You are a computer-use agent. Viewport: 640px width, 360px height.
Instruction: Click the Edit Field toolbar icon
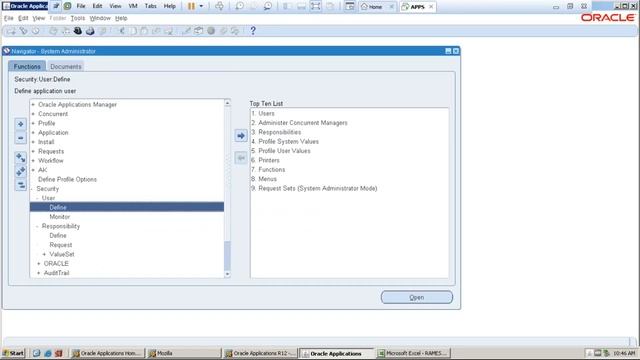pyautogui.click(x=187, y=31)
